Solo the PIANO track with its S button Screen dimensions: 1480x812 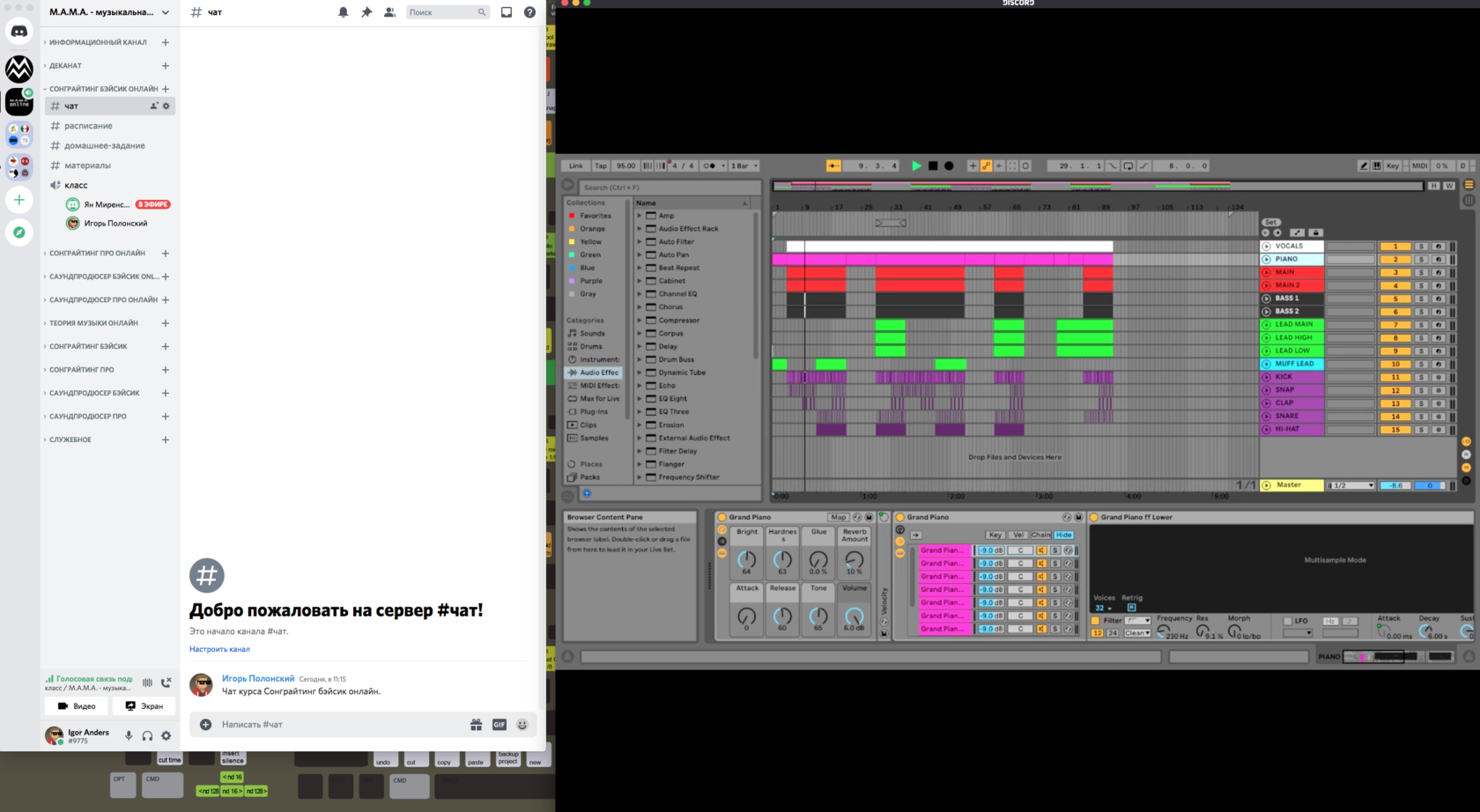1421,260
